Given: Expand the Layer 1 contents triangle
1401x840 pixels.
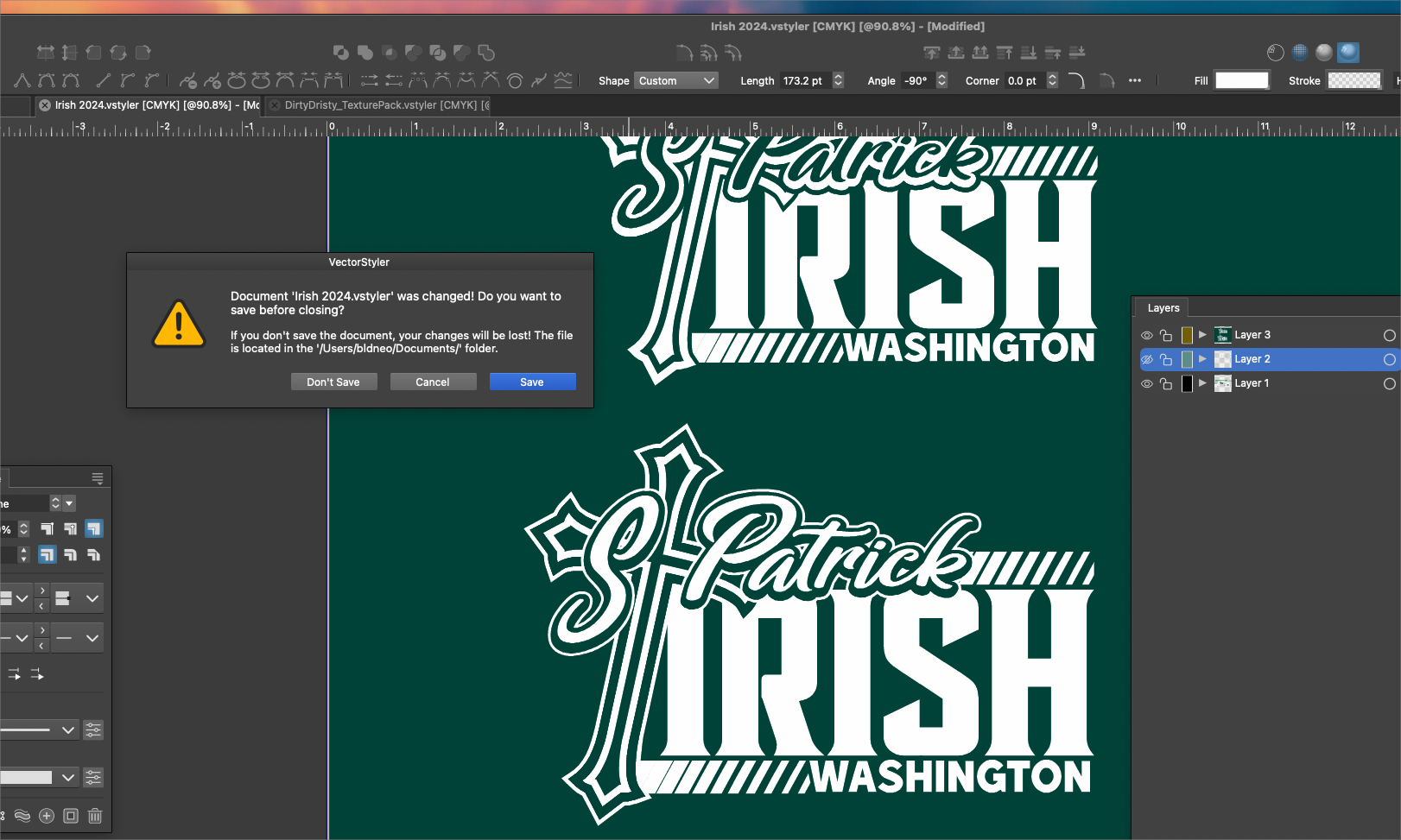Looking at the screenshot, I should pos(1202,382).
